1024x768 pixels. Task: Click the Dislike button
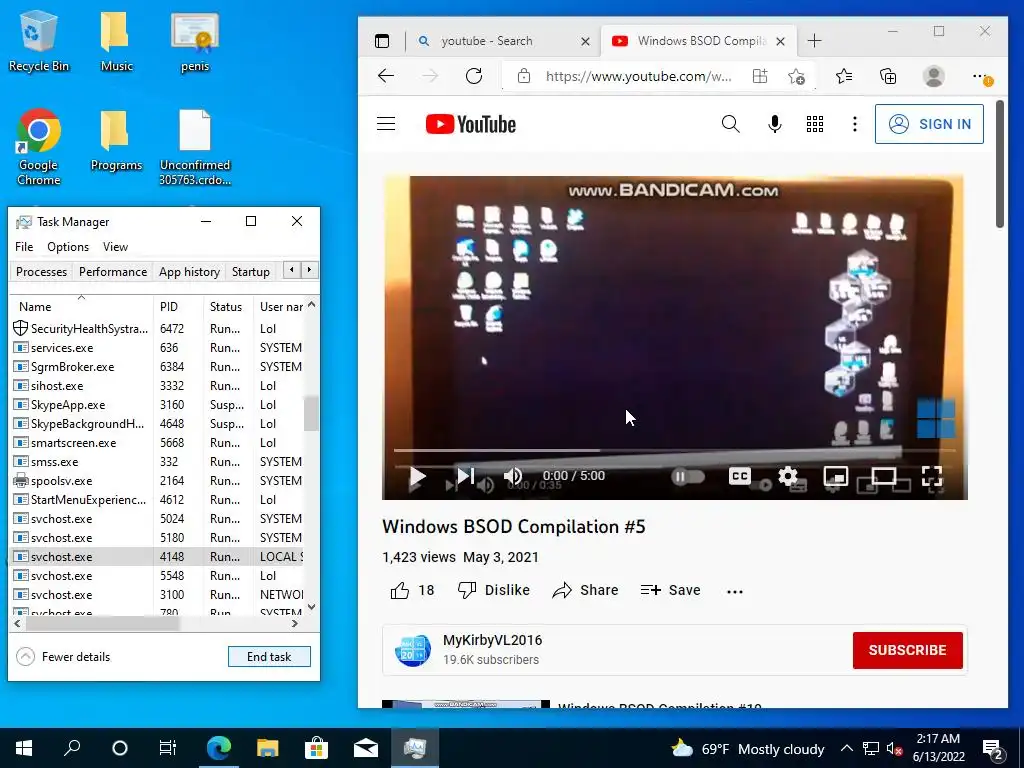click(x=494, y=590)
